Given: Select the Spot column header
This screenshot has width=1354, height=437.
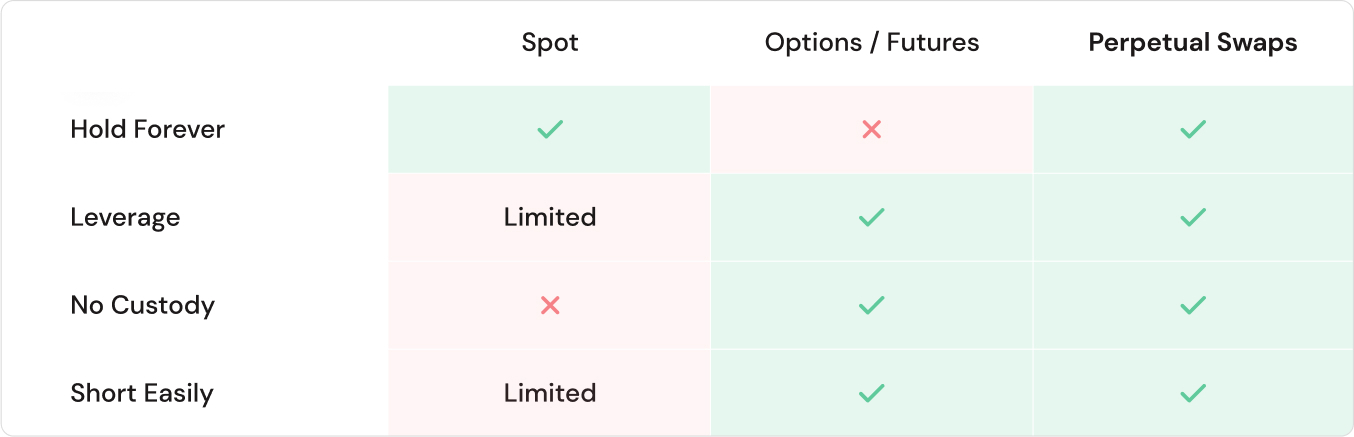Looking at the screenshot, I should [549, 43].
